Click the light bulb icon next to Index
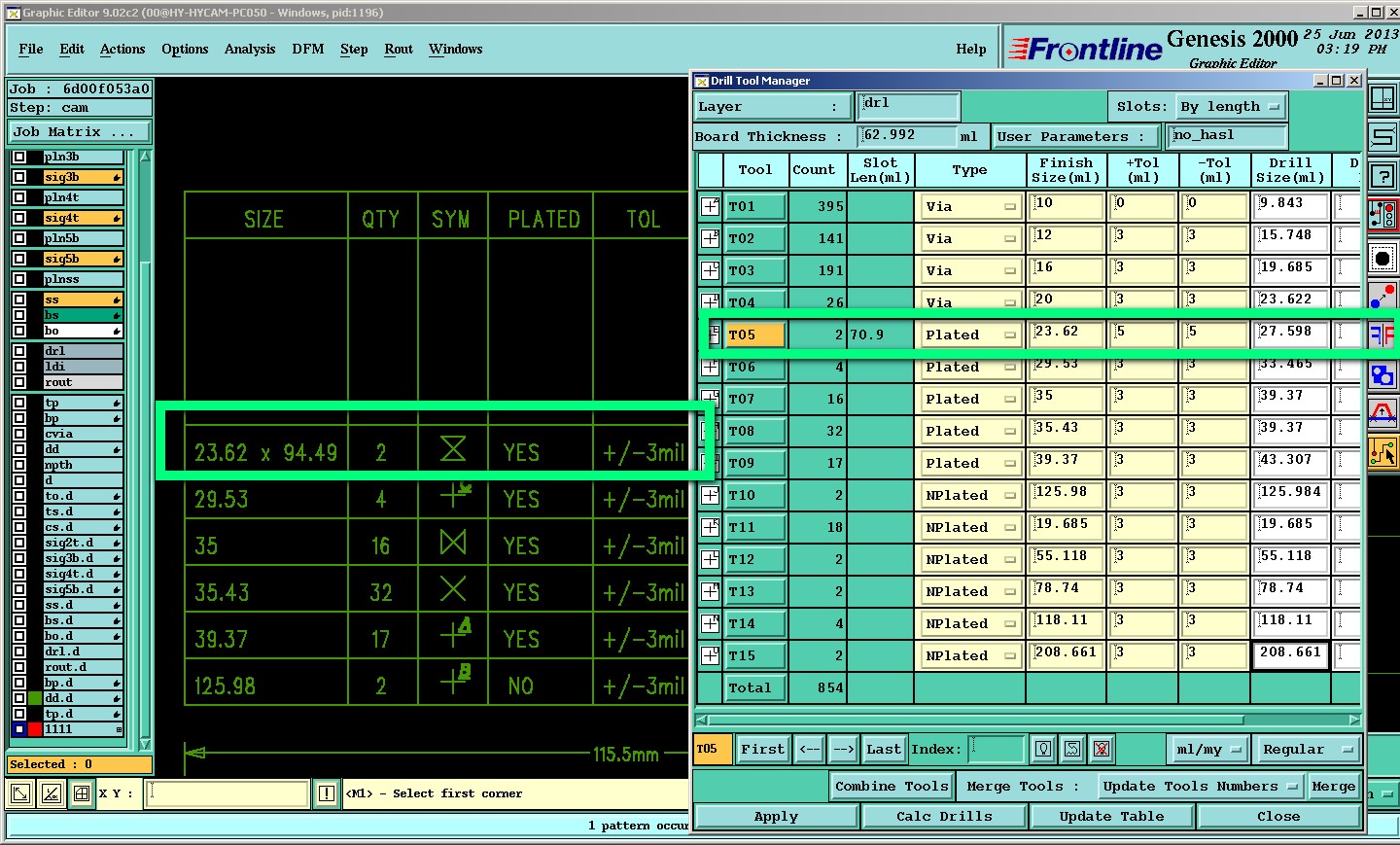This screenshot has height=845, width=1400. coord(1043,749)
